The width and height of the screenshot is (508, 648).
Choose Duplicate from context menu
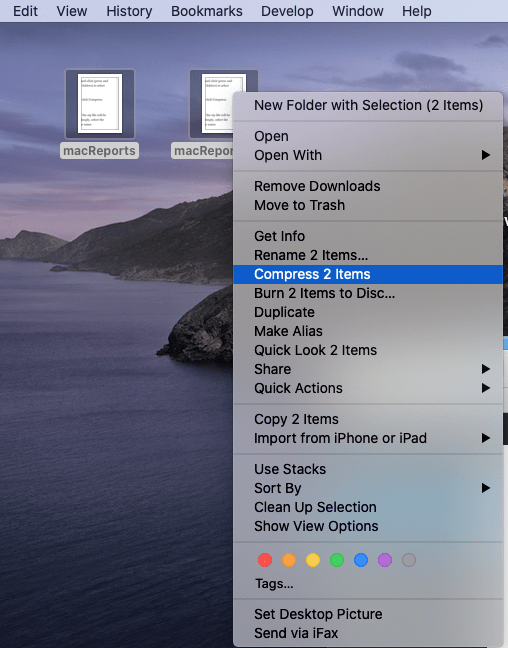tap(368, 312)
